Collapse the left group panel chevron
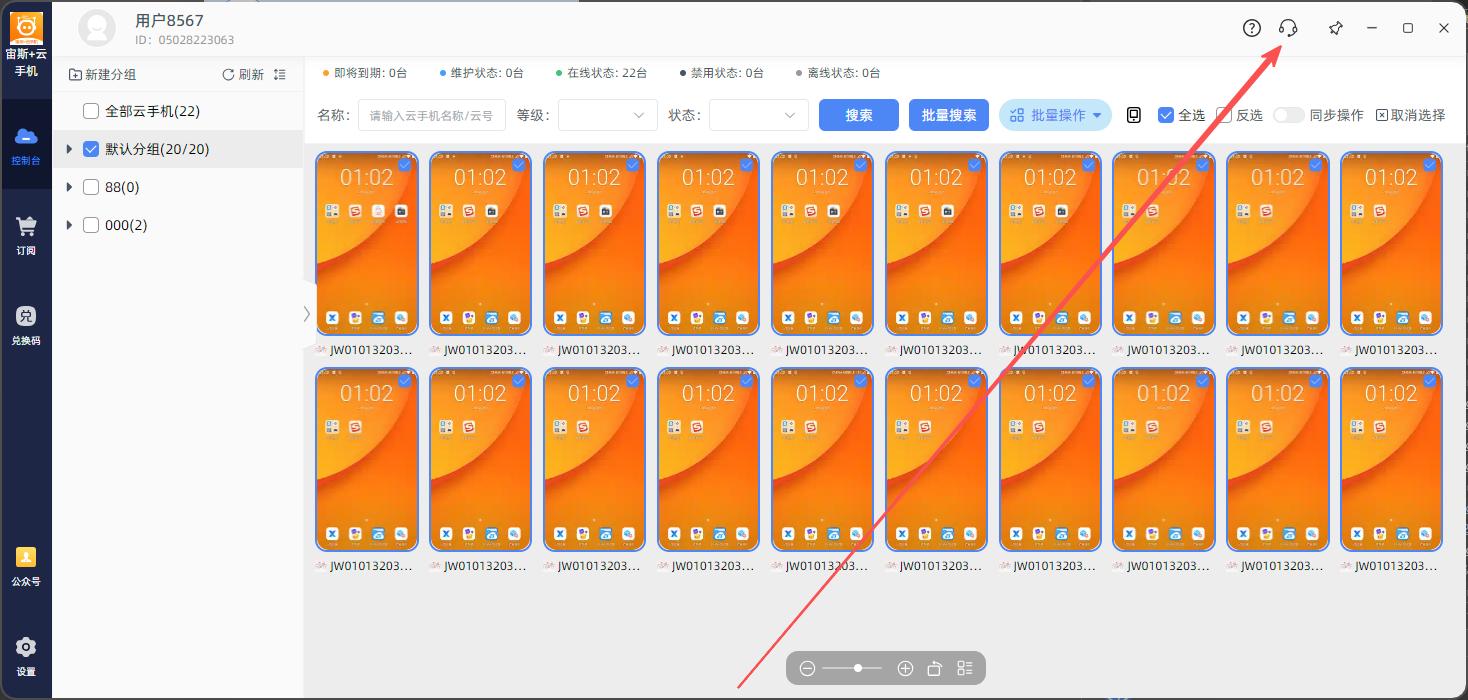Image resolution: width=1468 pixels, height=700 pixels. pyautogui.click(x=307, y=314)
